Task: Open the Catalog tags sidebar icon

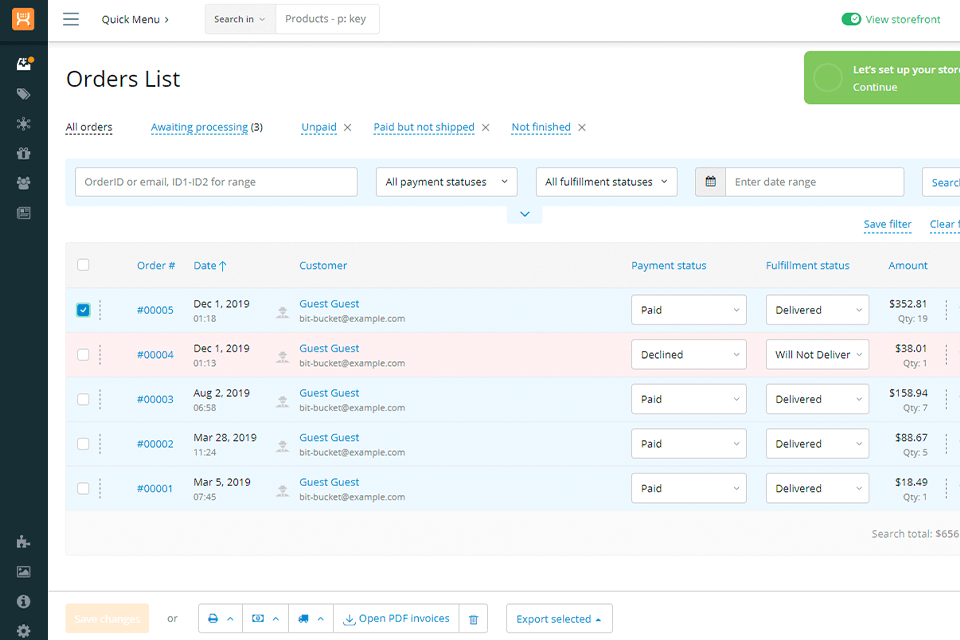Action: (x=23, y=94)
